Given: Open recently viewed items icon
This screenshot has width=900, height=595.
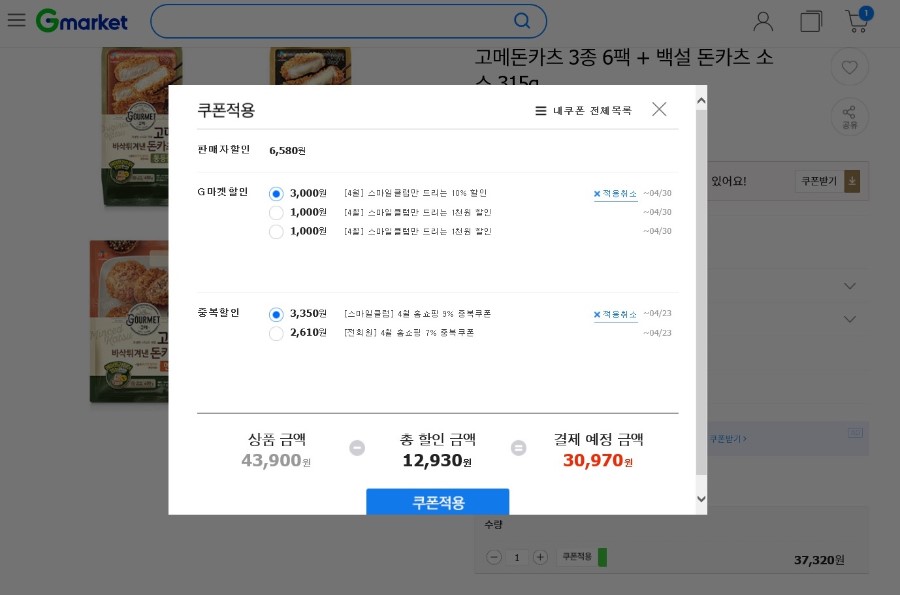Looking at the screenshot, I should click(x=810, y=21).
